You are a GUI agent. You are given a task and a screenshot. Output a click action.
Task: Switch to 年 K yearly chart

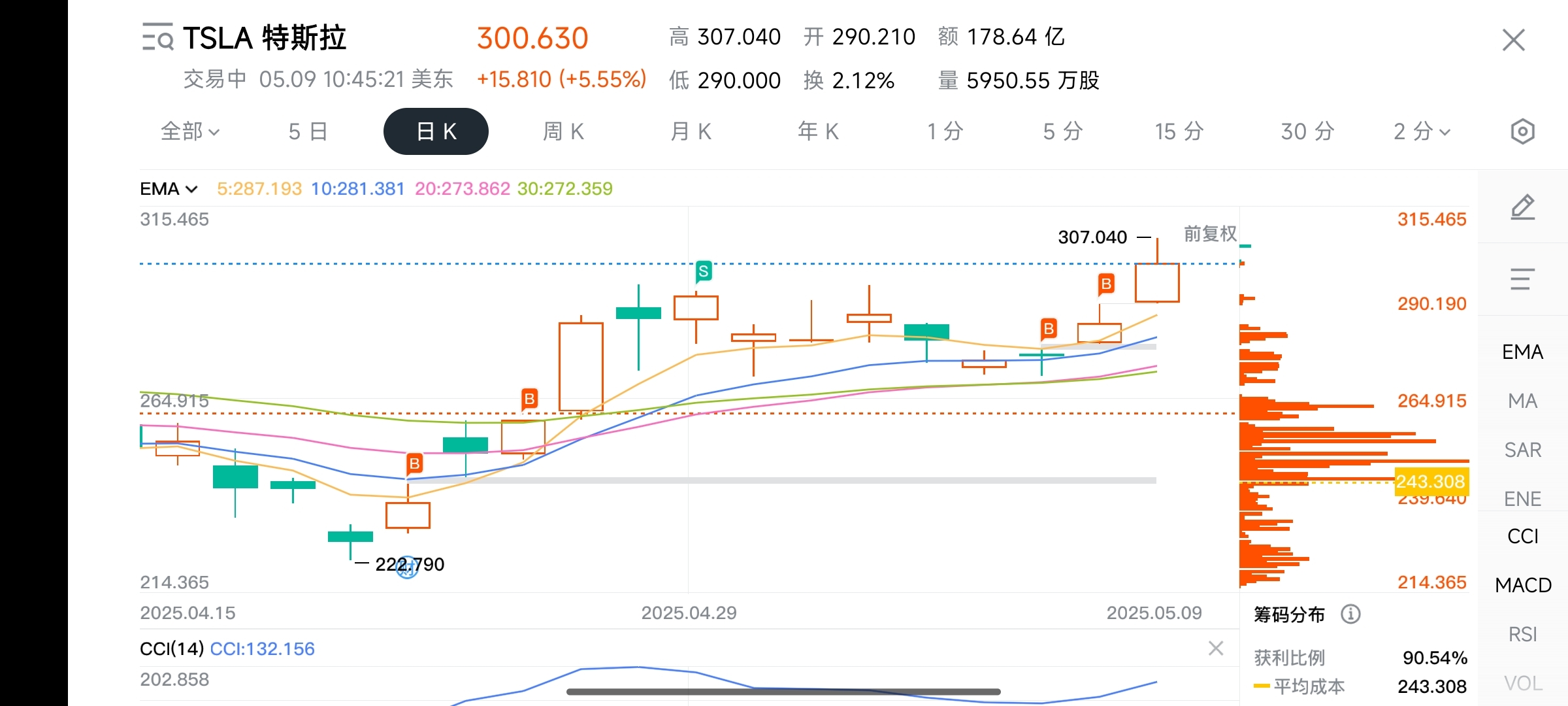point(818,131)
